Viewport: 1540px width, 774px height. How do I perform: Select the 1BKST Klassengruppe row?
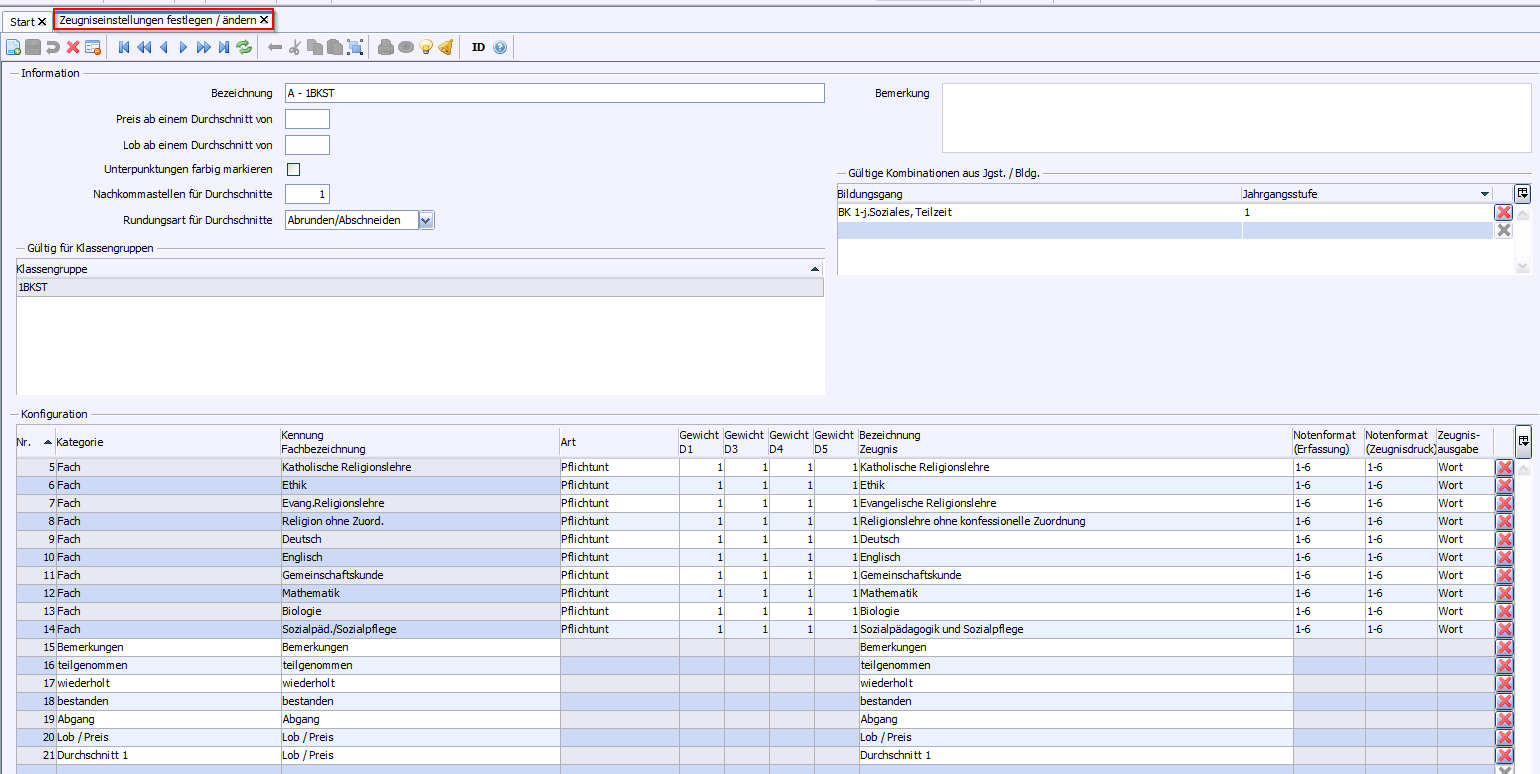[x=419, y=287]
